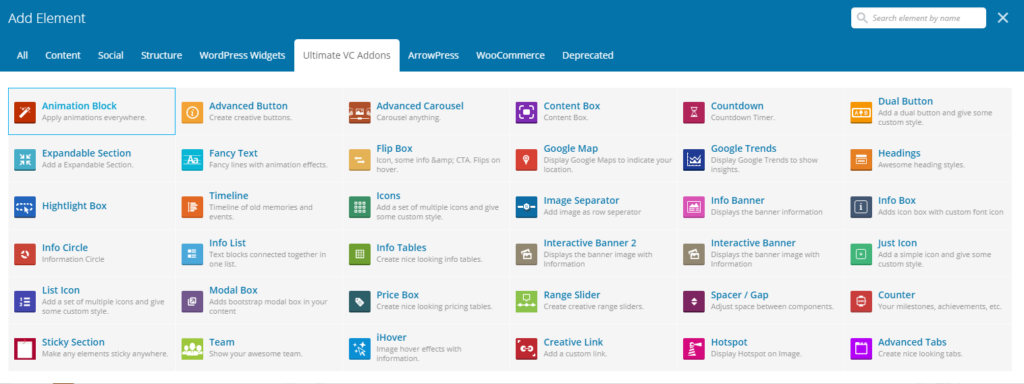Click the Team people icon
Viewport: 1024px width, 384px height.
pos(192,348)
